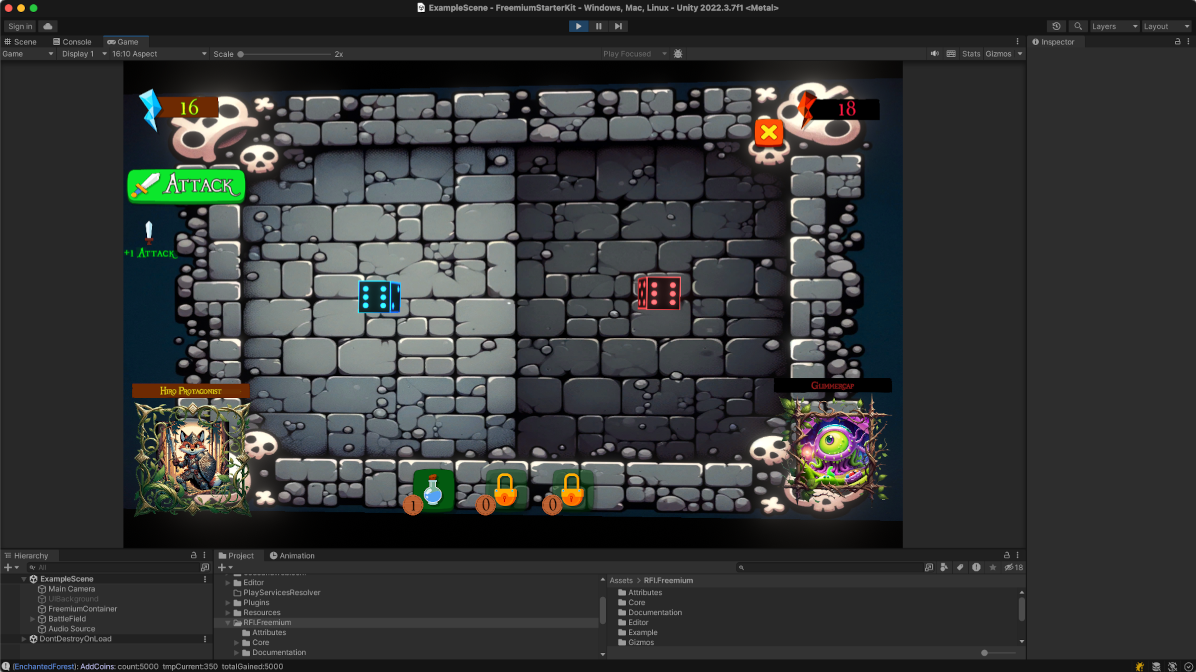Expand the BattleField object in Hierarchy
1196x672 pixels.
33,619
